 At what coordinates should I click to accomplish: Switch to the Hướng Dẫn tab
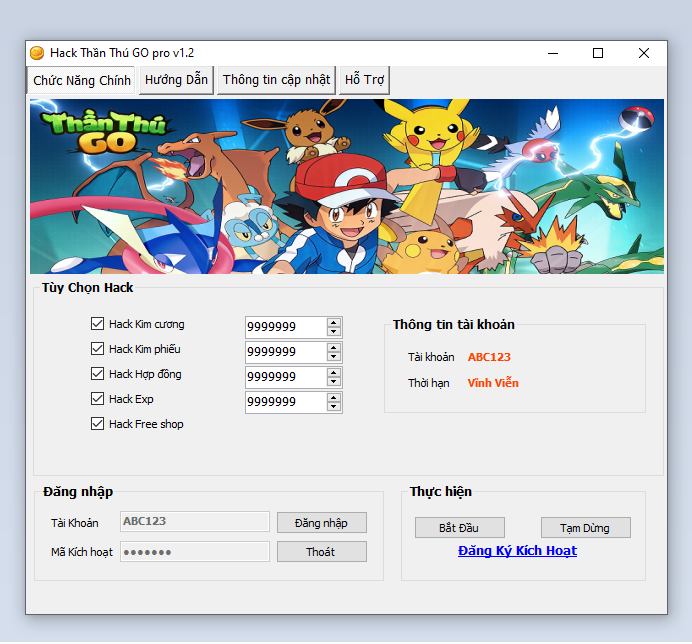(x=176, y=80)
